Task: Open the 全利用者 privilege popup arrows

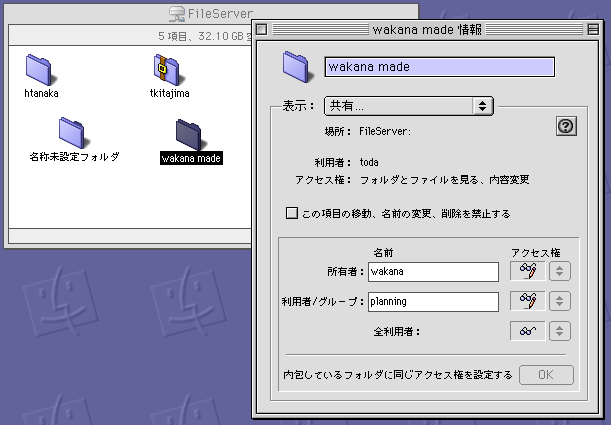Action: coord(560,331)
